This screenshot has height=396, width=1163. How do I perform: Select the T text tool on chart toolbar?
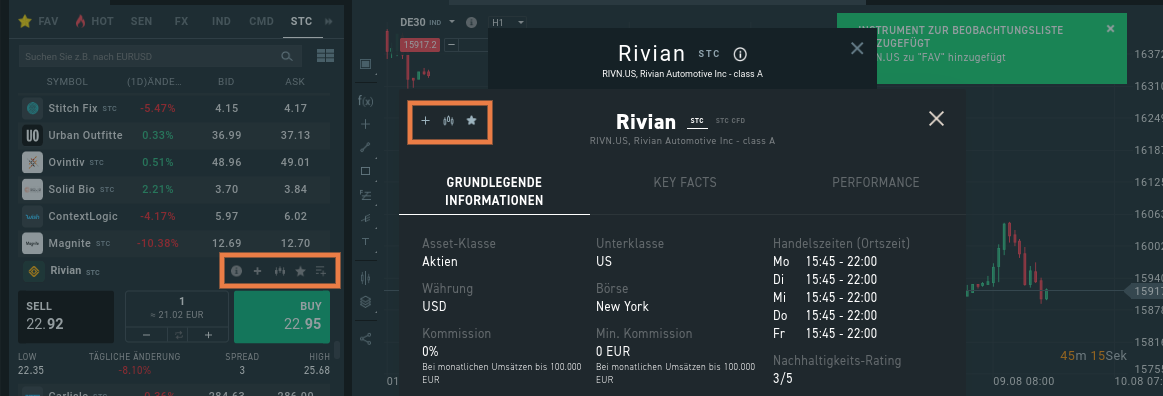tap(365, 242)
